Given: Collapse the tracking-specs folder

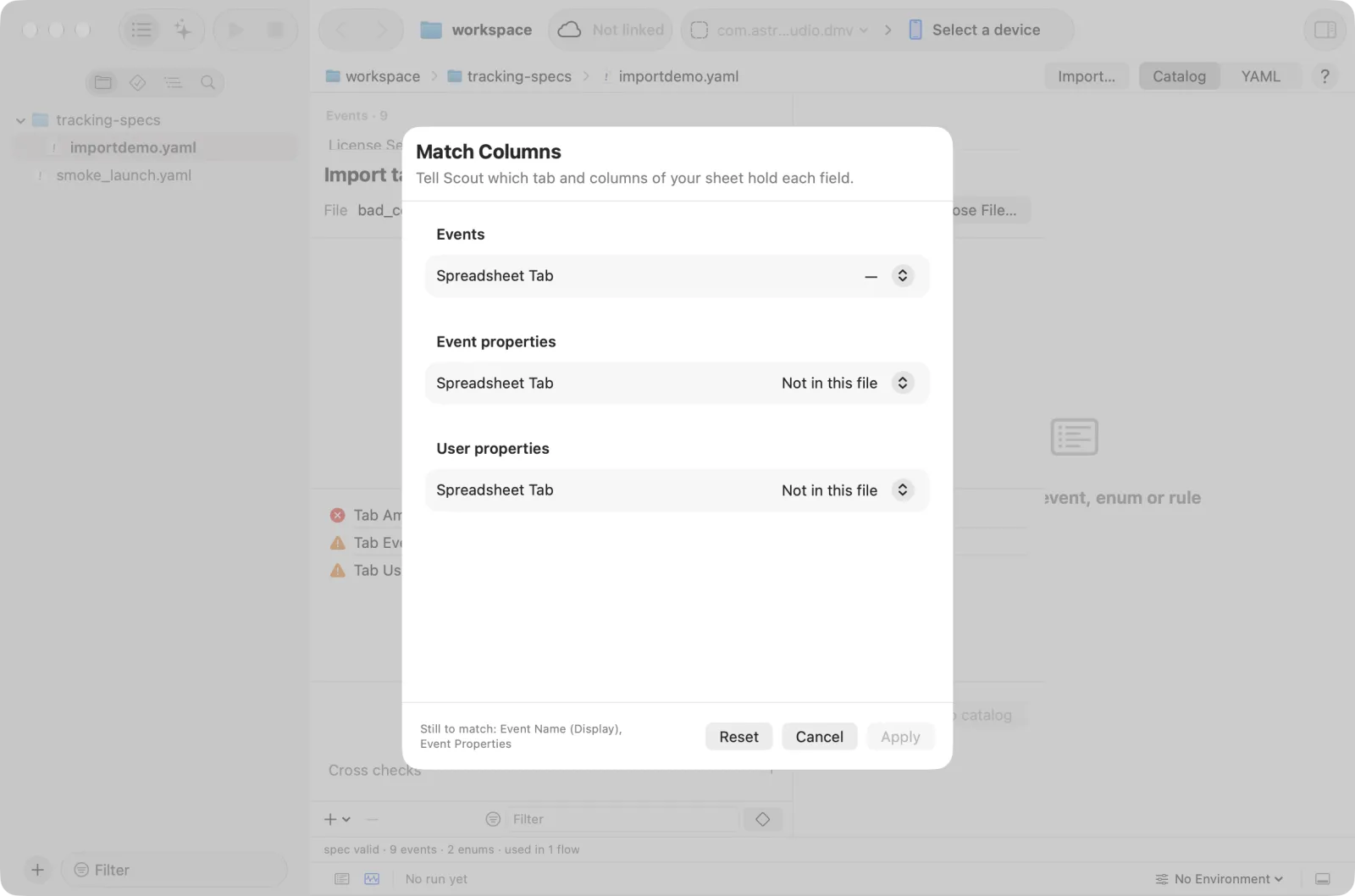Looking at the screenshot, I should [x=20, y=120].
